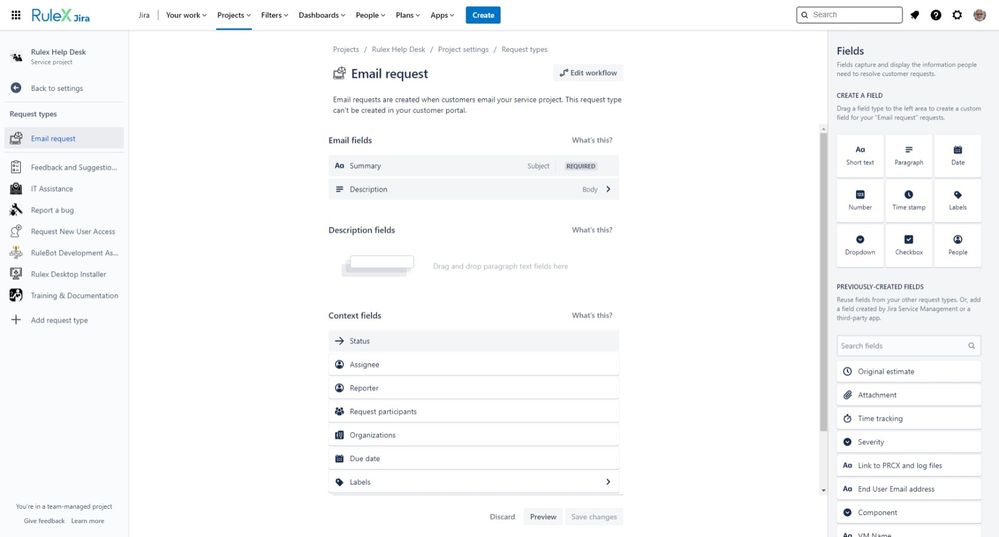Select the End User Email address field
Viewport: 999px width, 537px height.
pyautogui.click(x=909, y=489)
